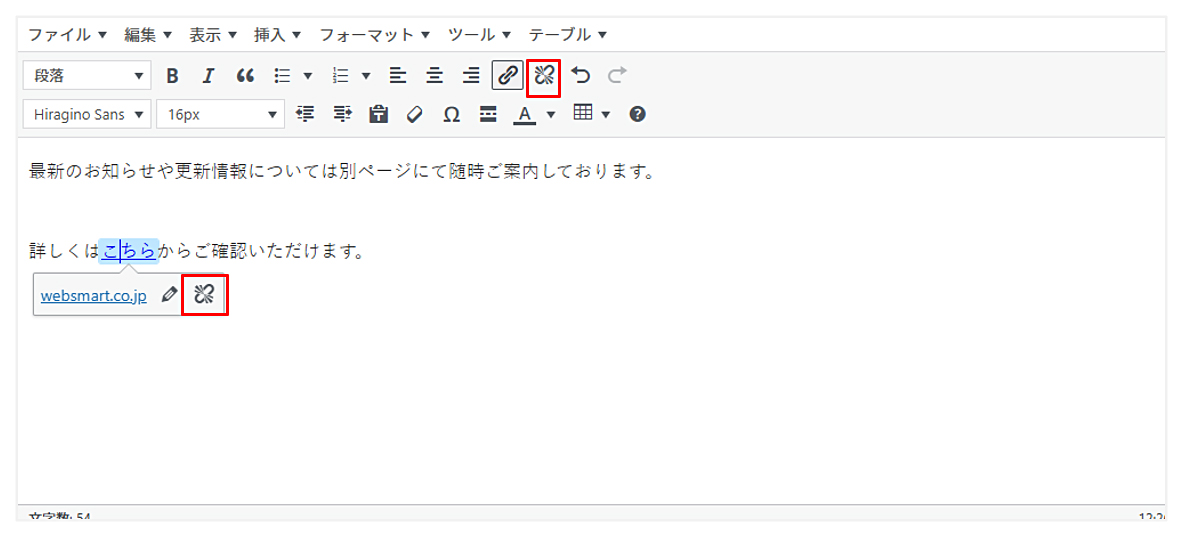Toggle bold formatting
The width and height of the screenshot is (1187, 535).
coord(173,76)
